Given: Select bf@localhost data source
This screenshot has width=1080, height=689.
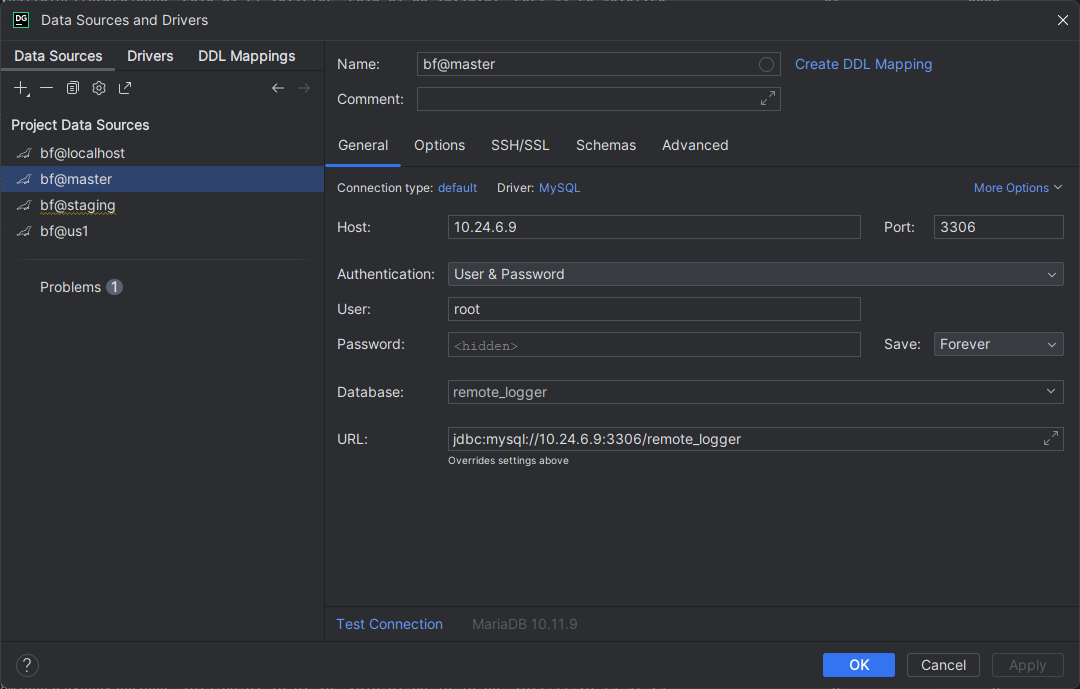Looking at the screenshot, I should [x=163, y=153].
